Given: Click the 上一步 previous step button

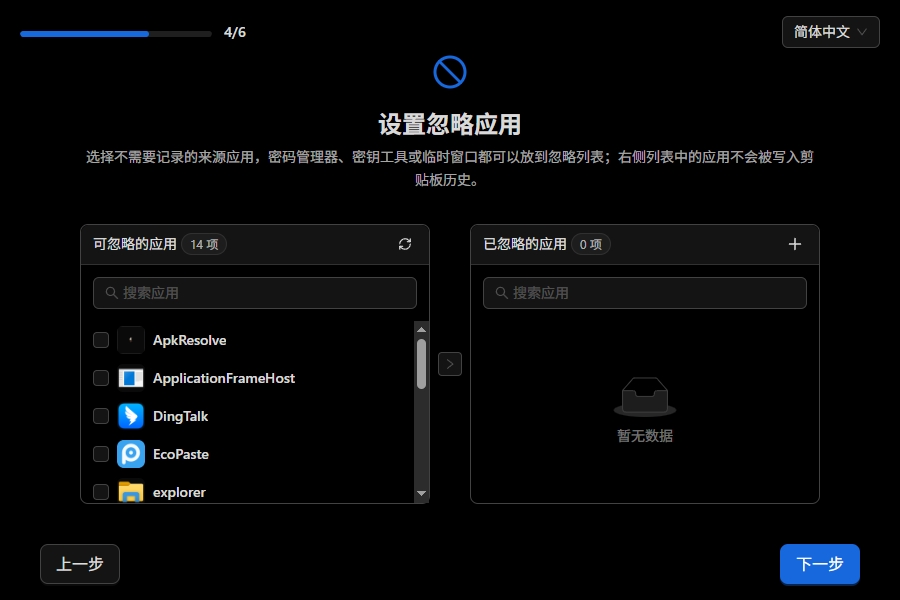Looking at the screenshot, I should [x=80, y=564].
